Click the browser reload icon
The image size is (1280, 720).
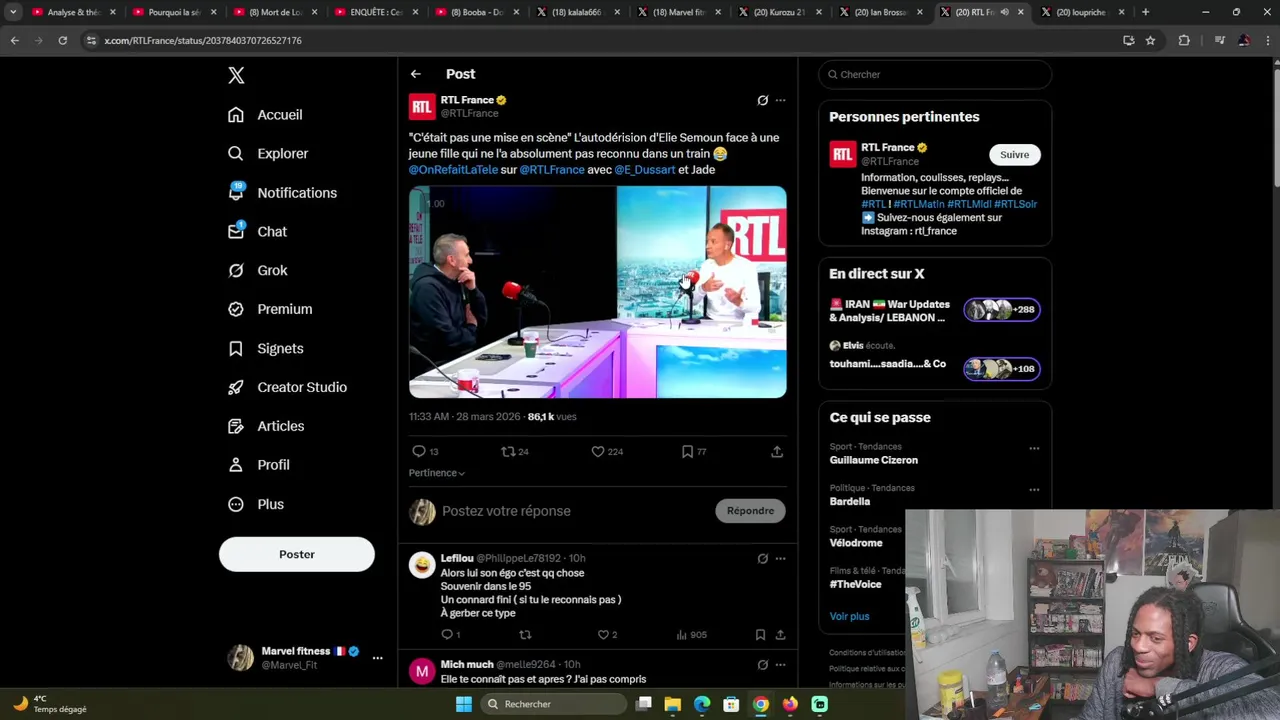(x=62, y=40)
